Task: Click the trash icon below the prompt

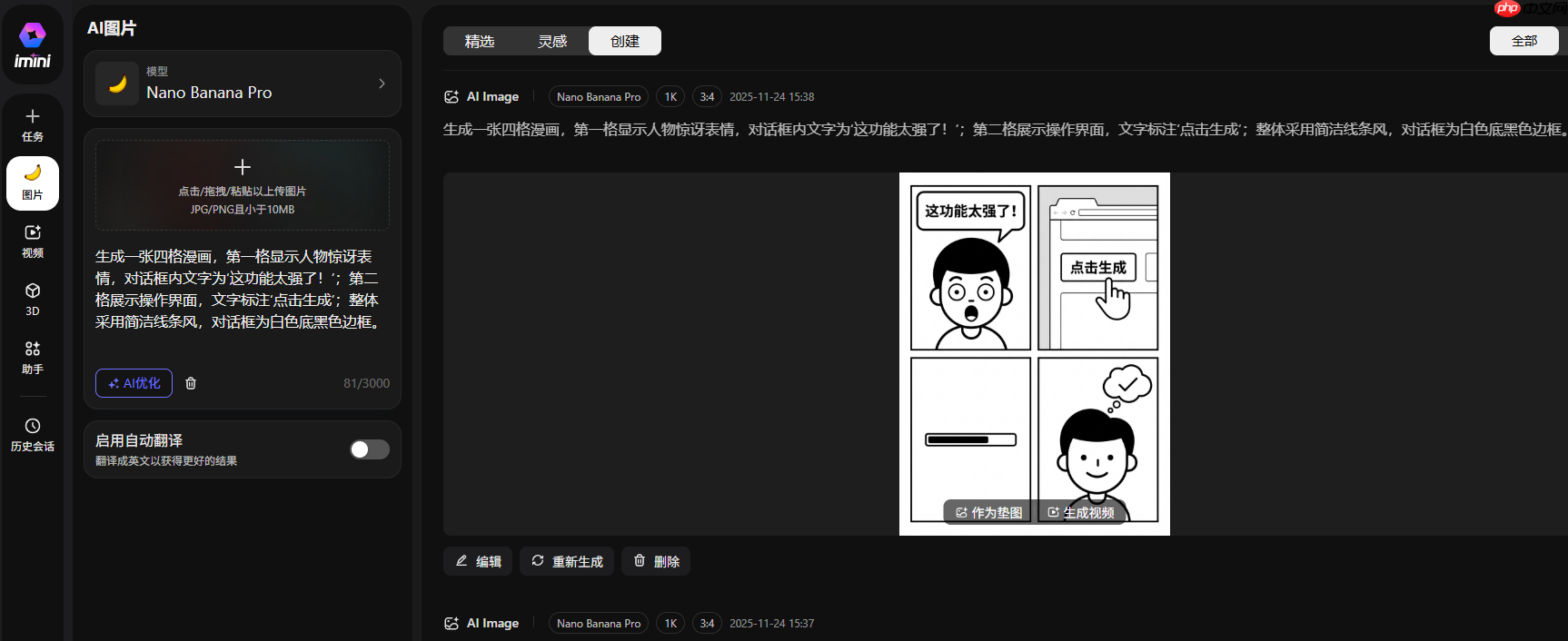Action: (x=191, y=383)
